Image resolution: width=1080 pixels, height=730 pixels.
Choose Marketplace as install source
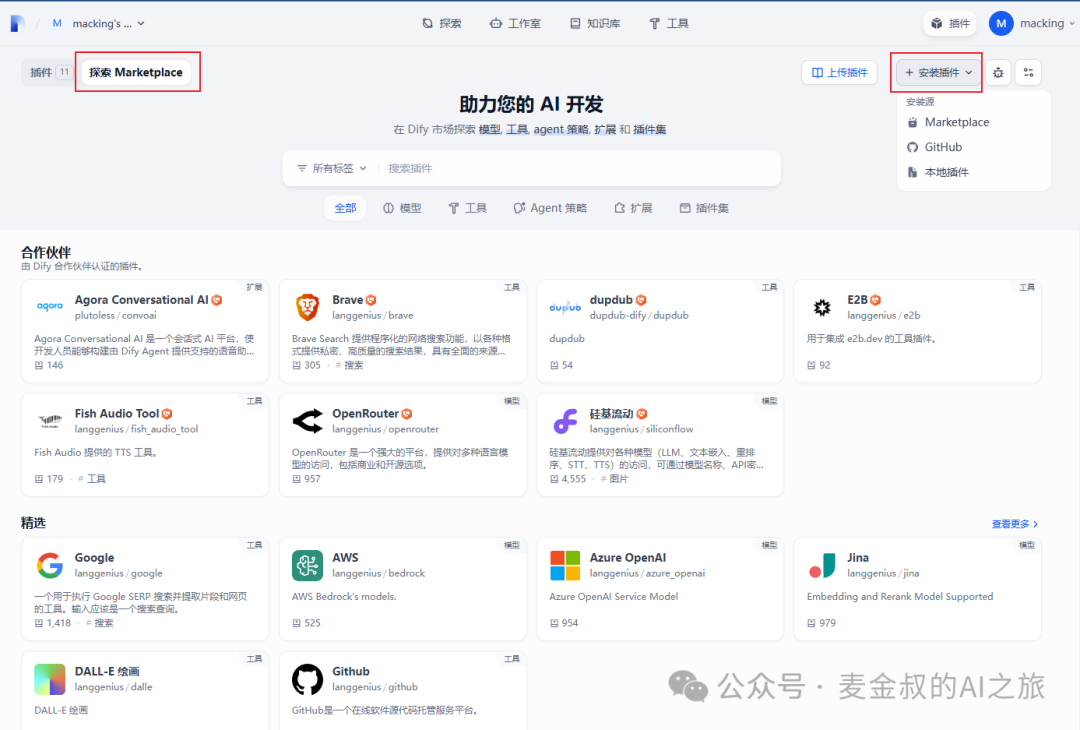click(x=973, y=122)
